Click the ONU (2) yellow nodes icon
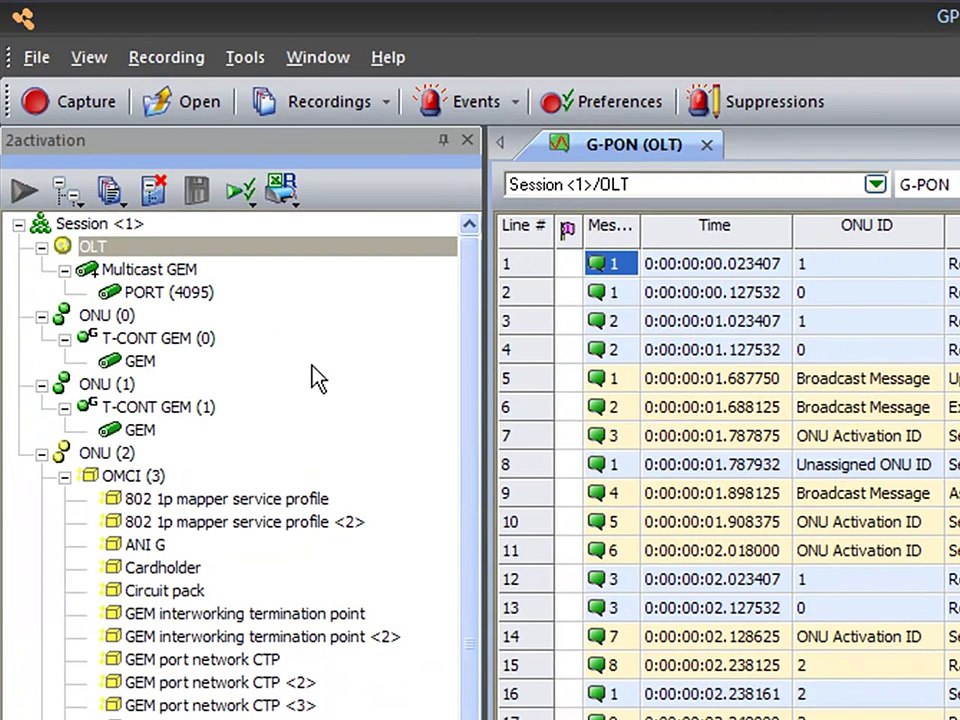Viewport: 960px width, 720px height. point(61,452)
